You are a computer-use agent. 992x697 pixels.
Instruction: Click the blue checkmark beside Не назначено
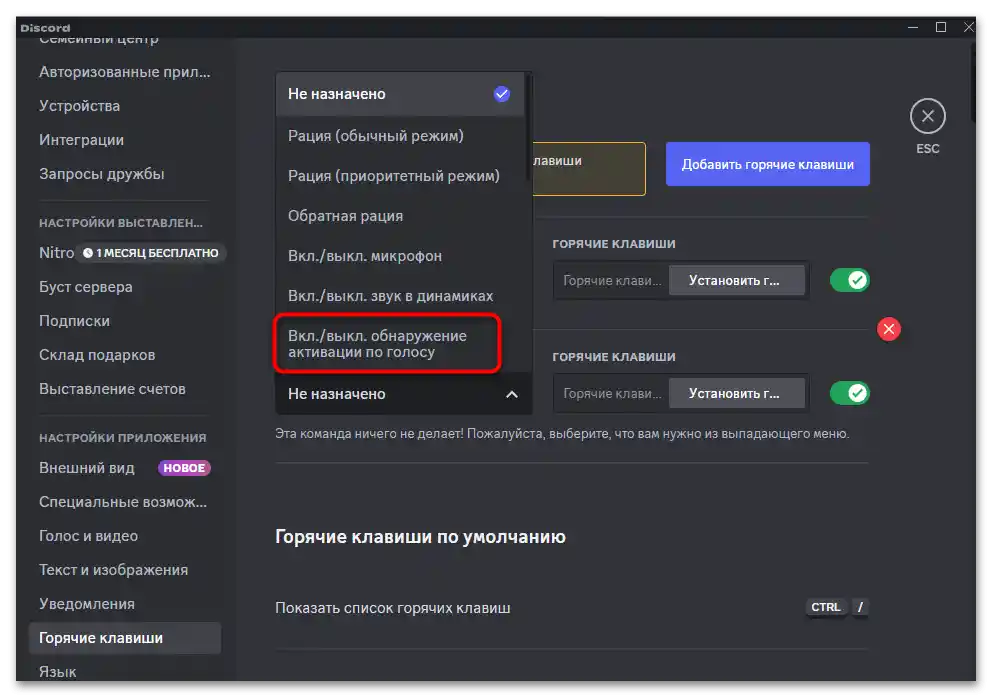pos(500,93)
